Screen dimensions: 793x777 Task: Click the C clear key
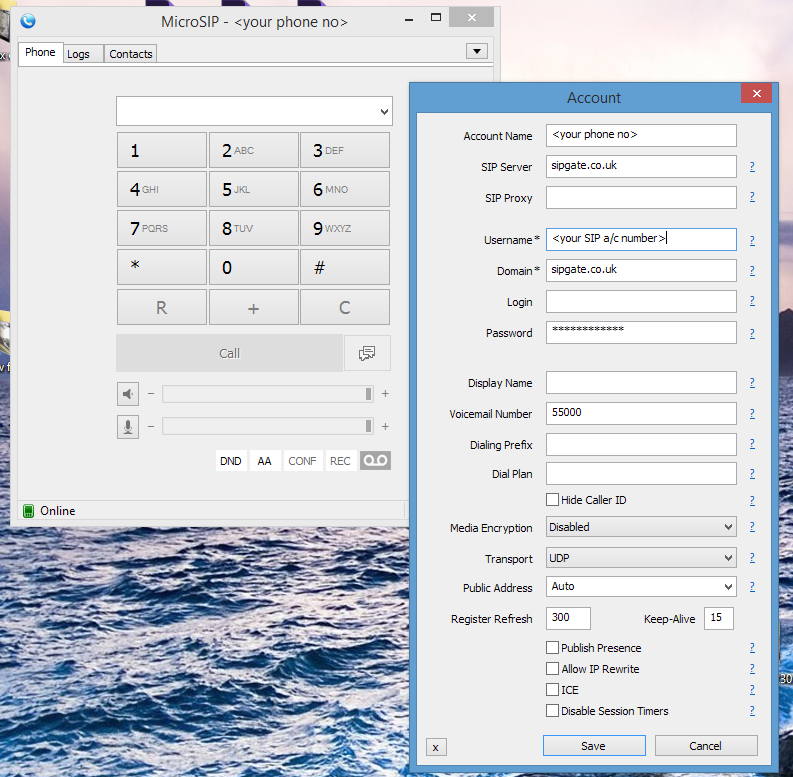click(345, 307)
